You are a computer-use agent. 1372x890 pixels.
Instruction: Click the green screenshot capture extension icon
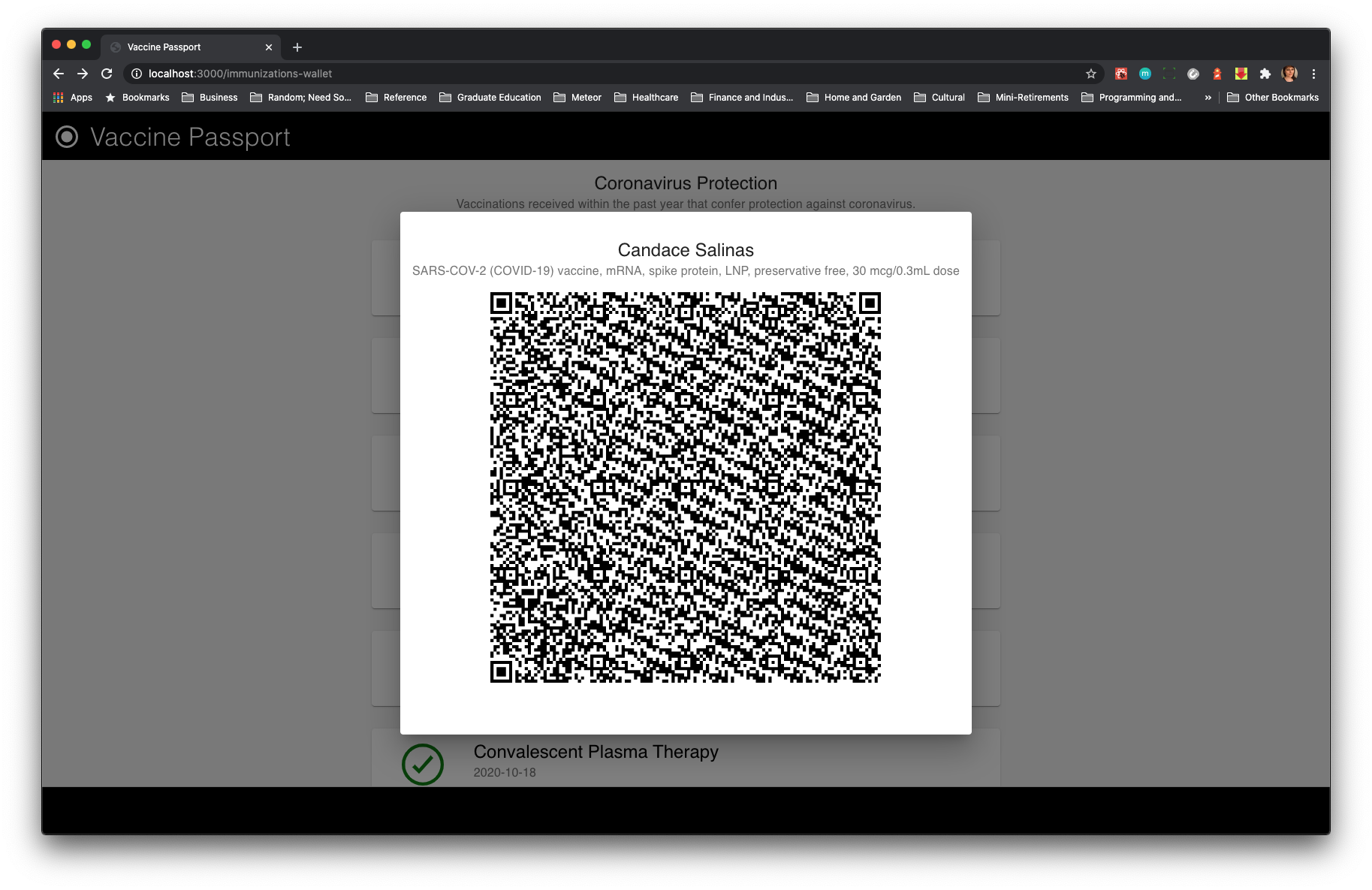[1169, 74]
